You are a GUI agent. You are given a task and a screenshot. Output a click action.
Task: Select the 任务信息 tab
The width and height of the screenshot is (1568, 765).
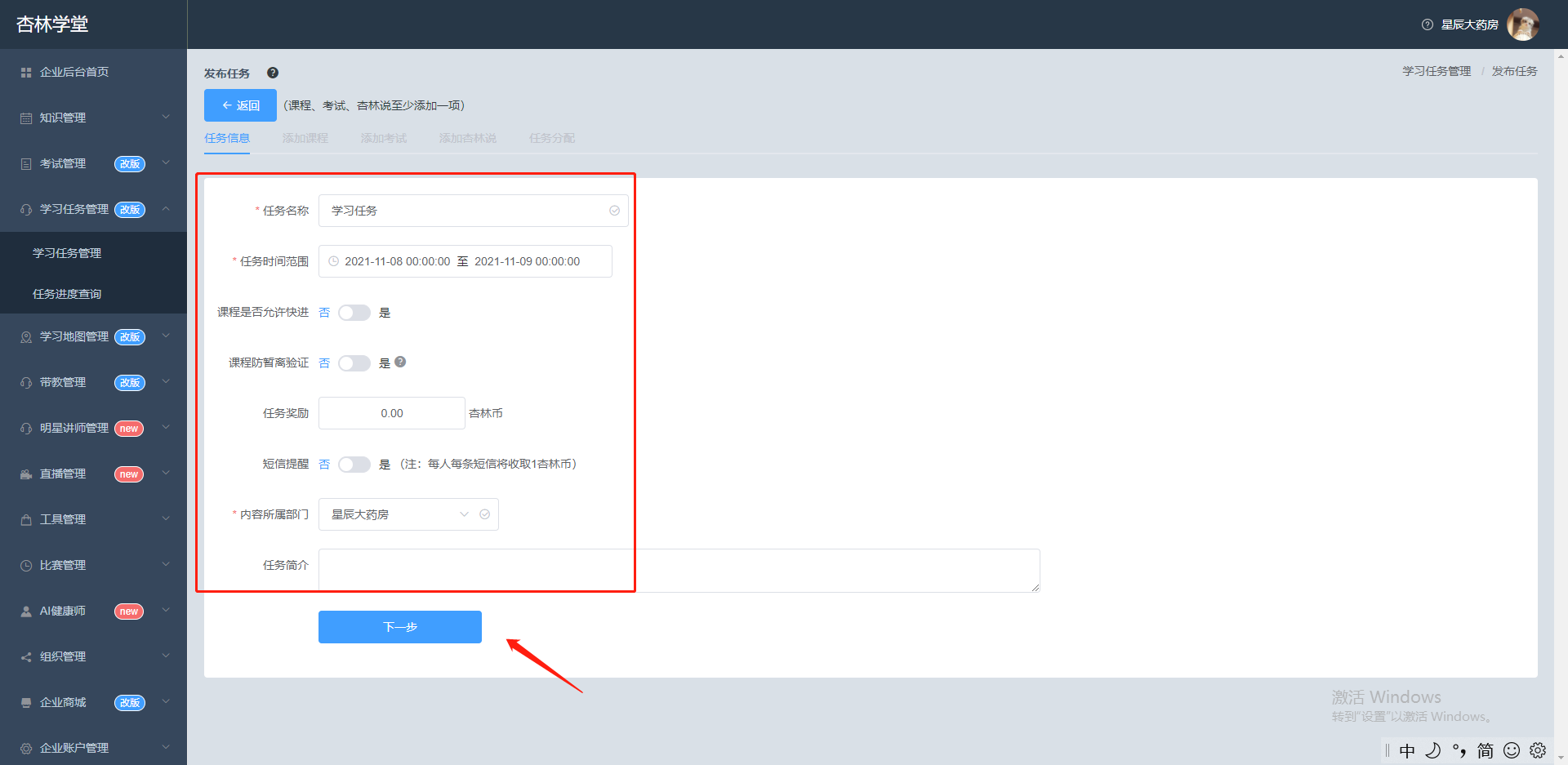[x=227, y=138]
